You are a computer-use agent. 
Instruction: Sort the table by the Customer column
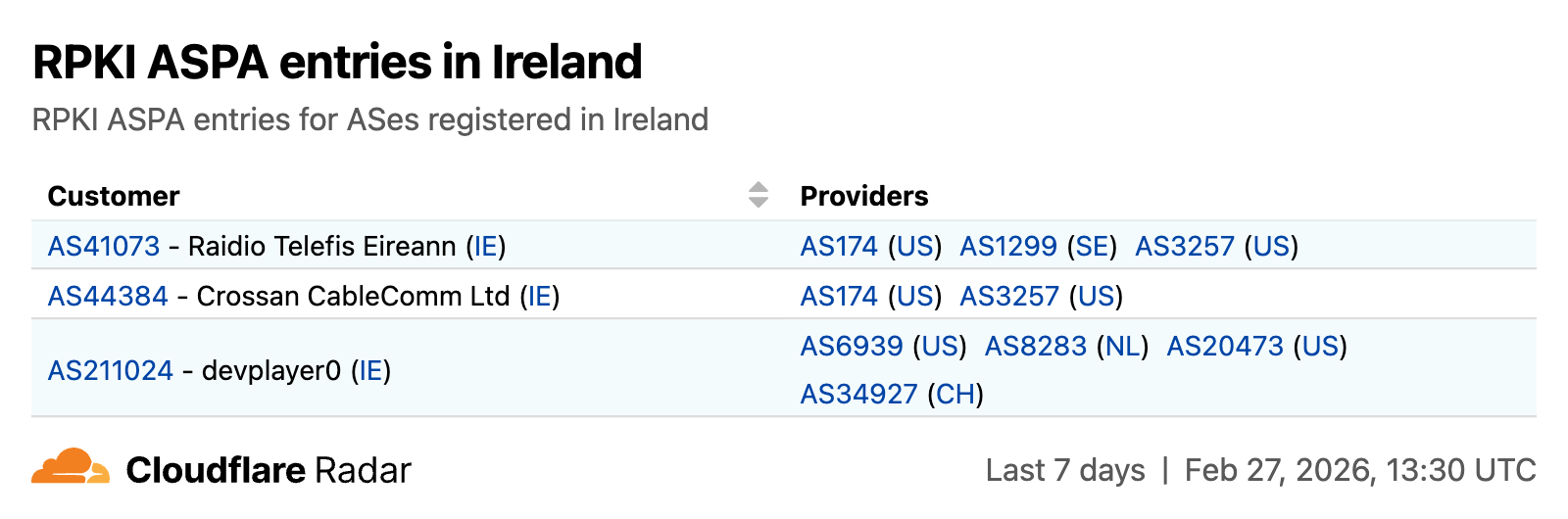click(758, 195)
